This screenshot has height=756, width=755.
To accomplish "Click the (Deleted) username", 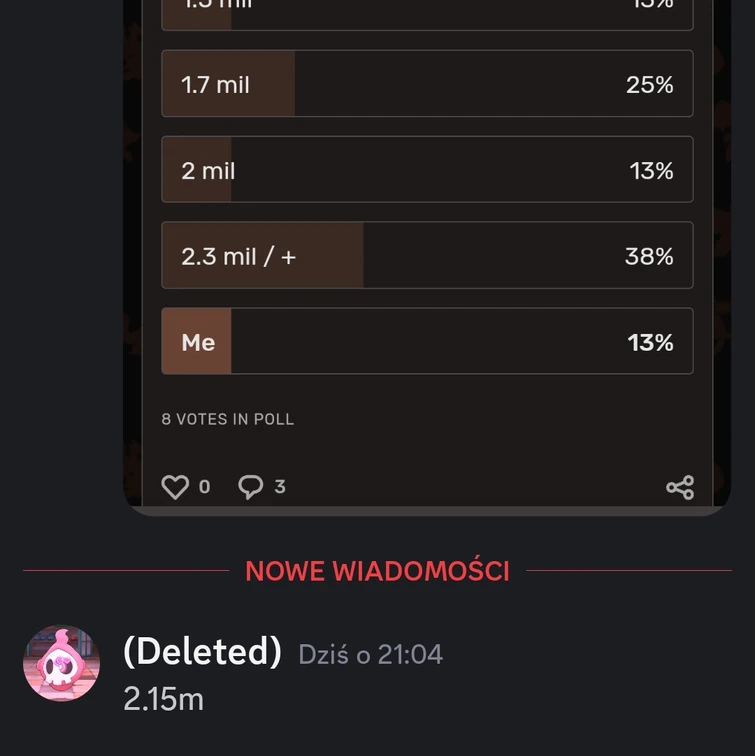I will click(202, 652).
